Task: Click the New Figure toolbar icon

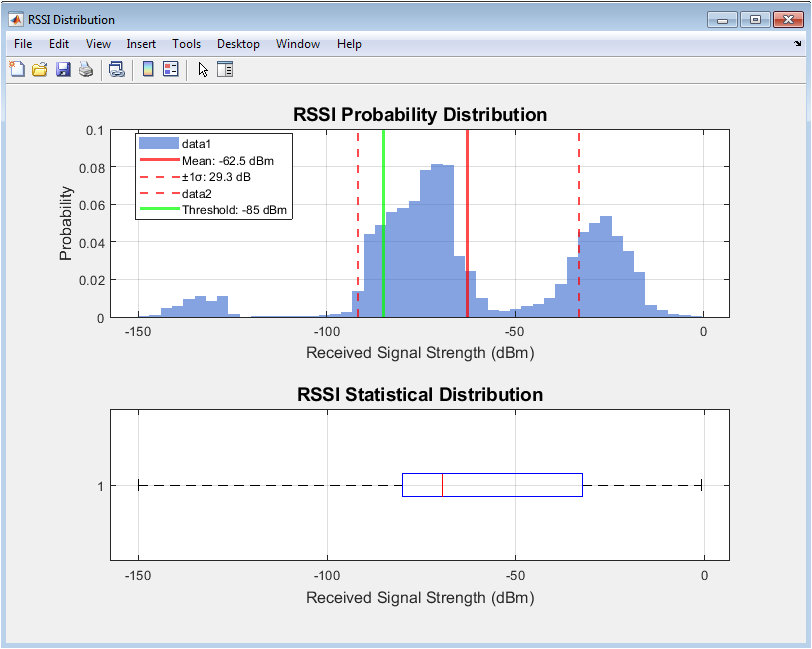Action: 17,69
